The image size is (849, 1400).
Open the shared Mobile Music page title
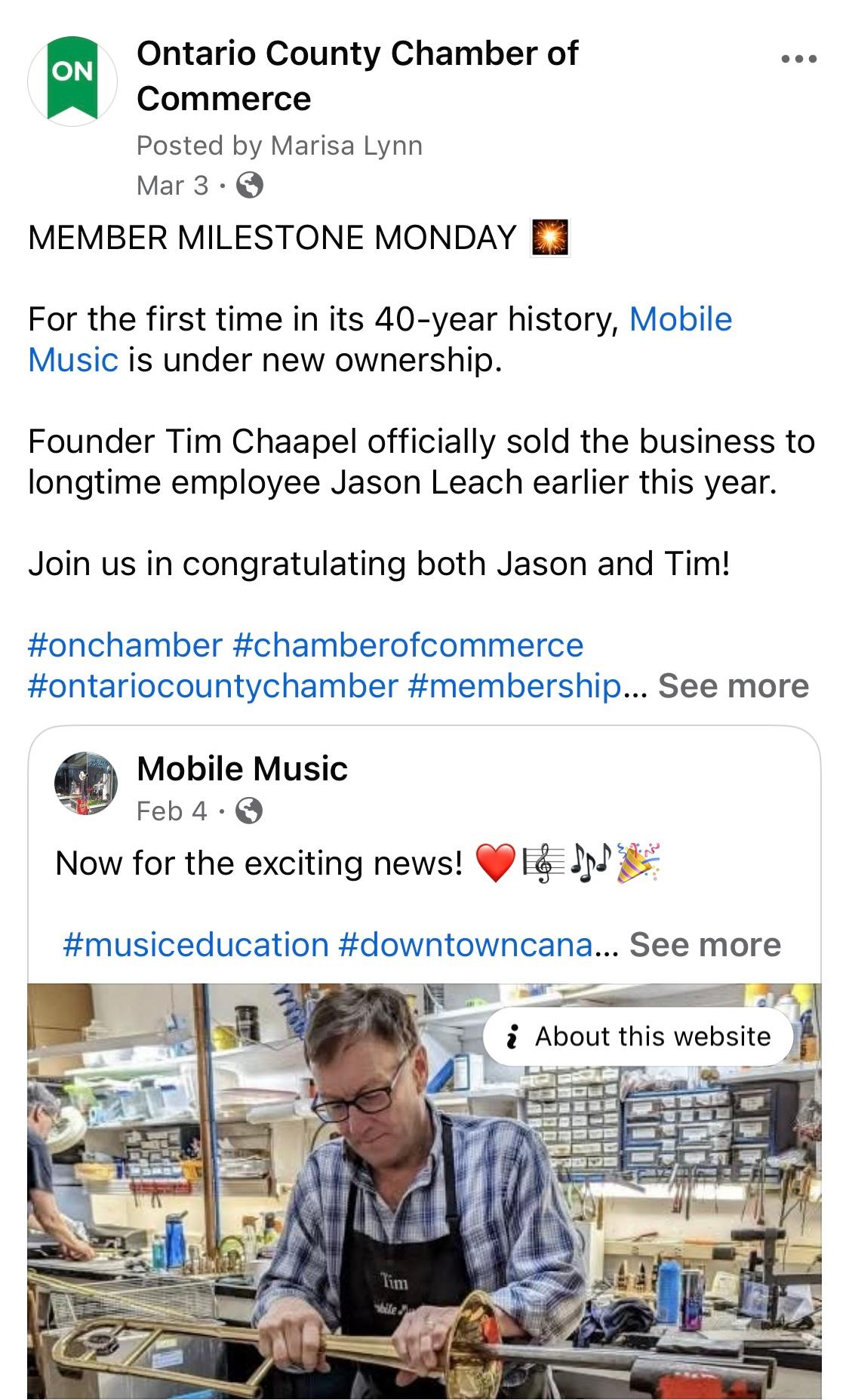[242, 769]
